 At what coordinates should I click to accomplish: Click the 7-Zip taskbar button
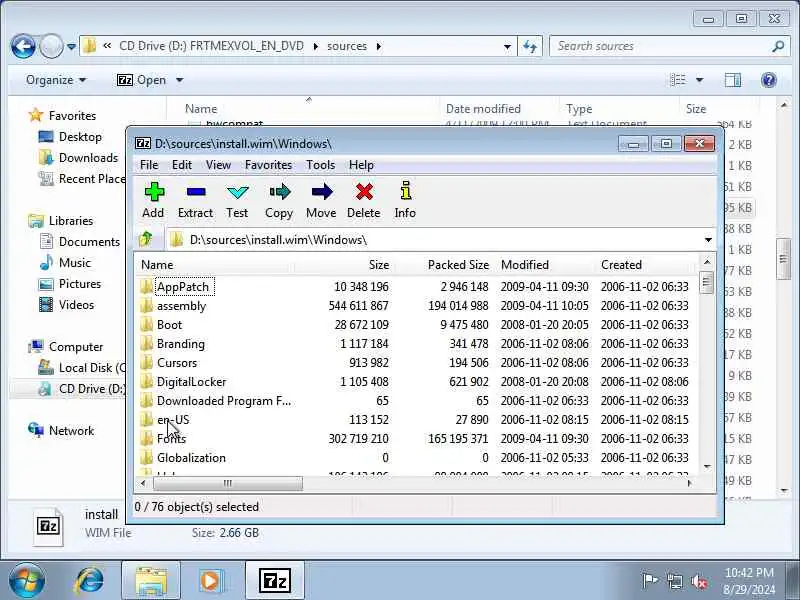pyautogui.click(x=274, y=581)
